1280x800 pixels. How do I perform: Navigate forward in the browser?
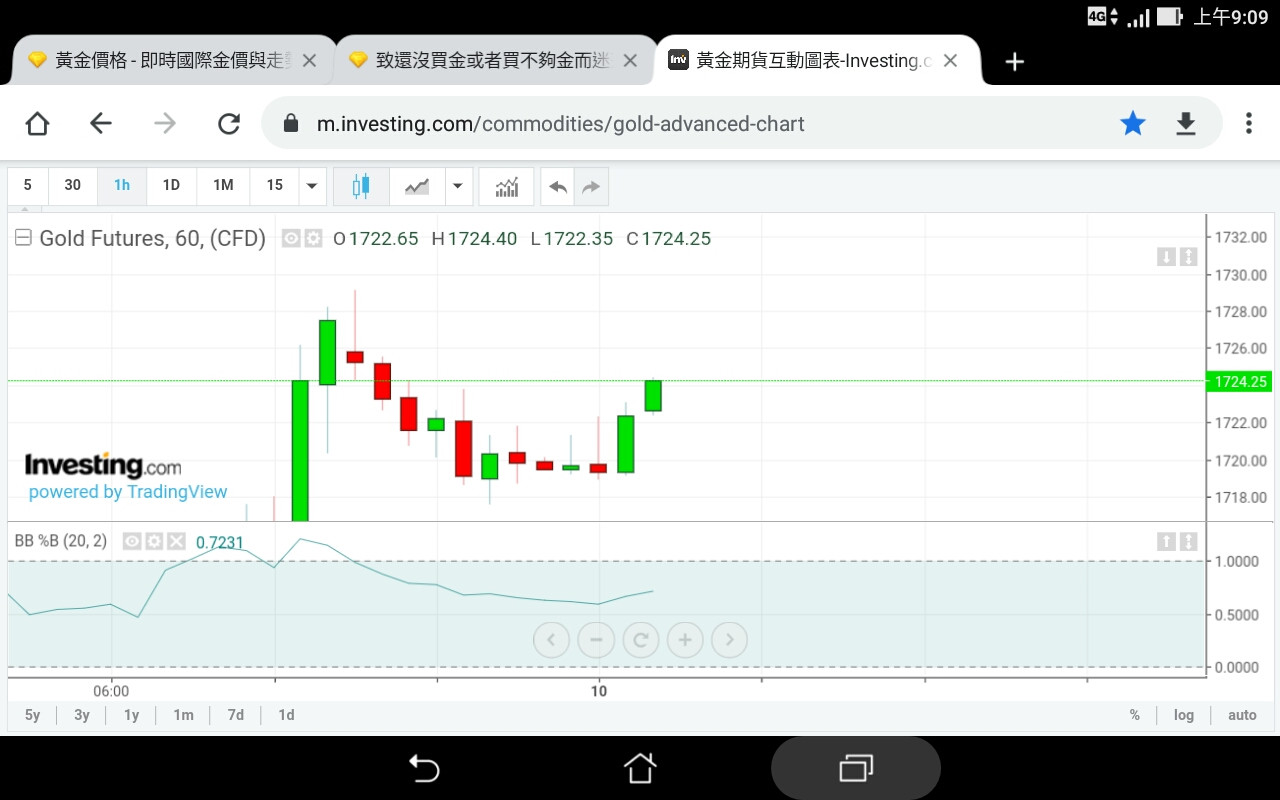(165, 123)
